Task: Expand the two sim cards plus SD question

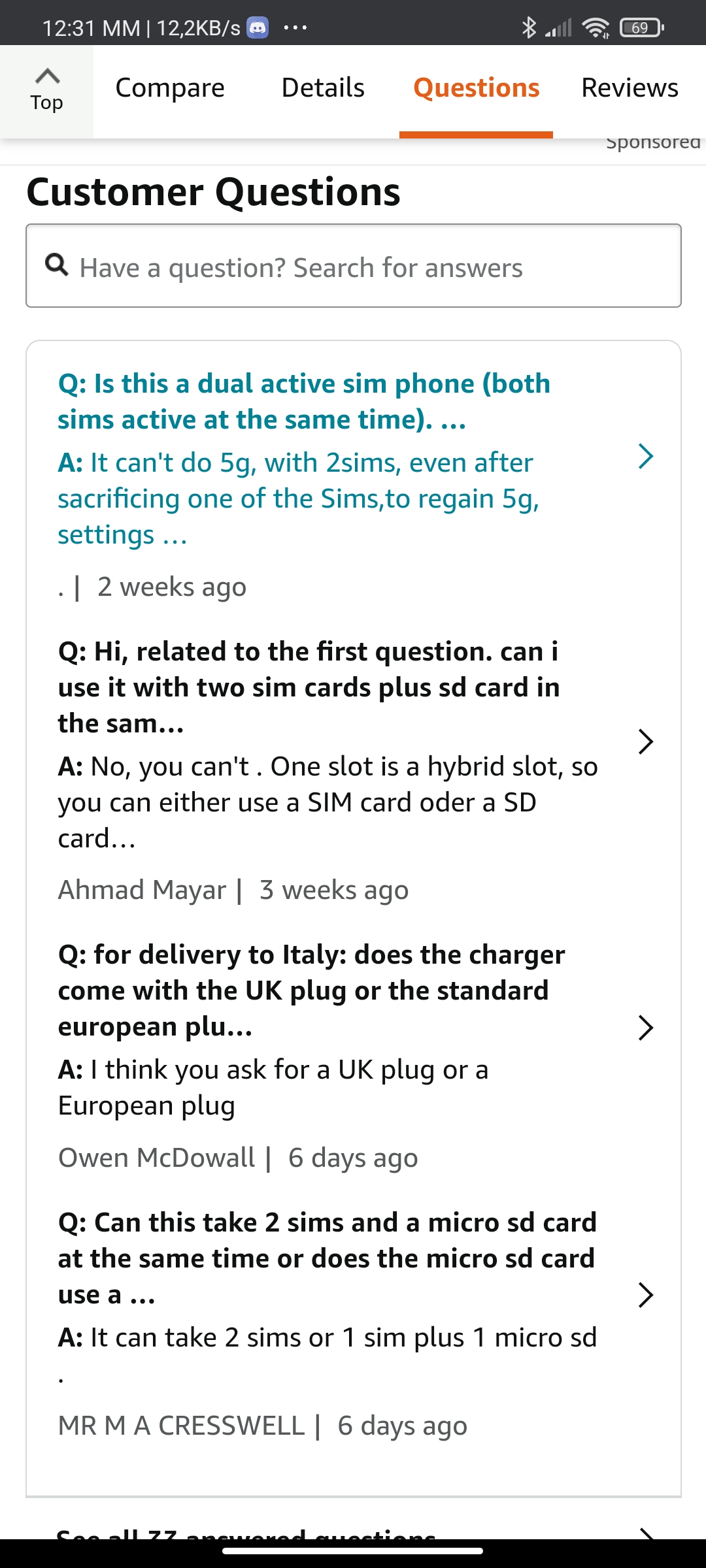Action: click(645, 742)
